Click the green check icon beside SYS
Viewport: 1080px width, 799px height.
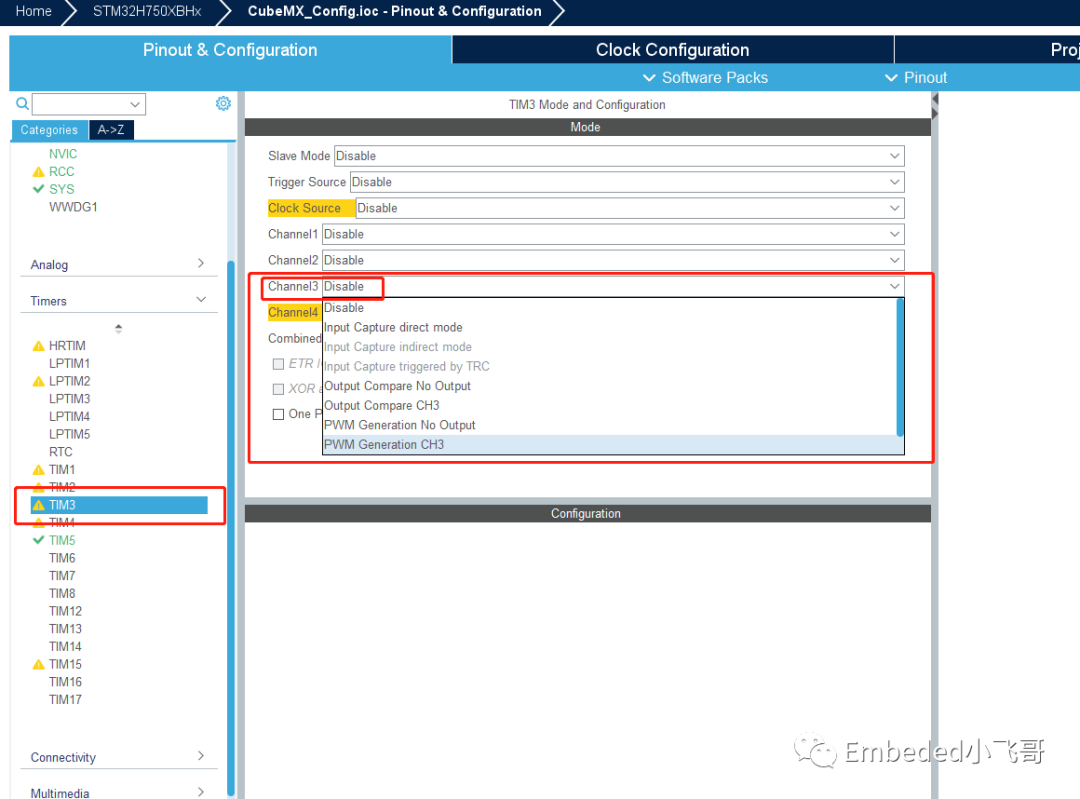point(39,189)
